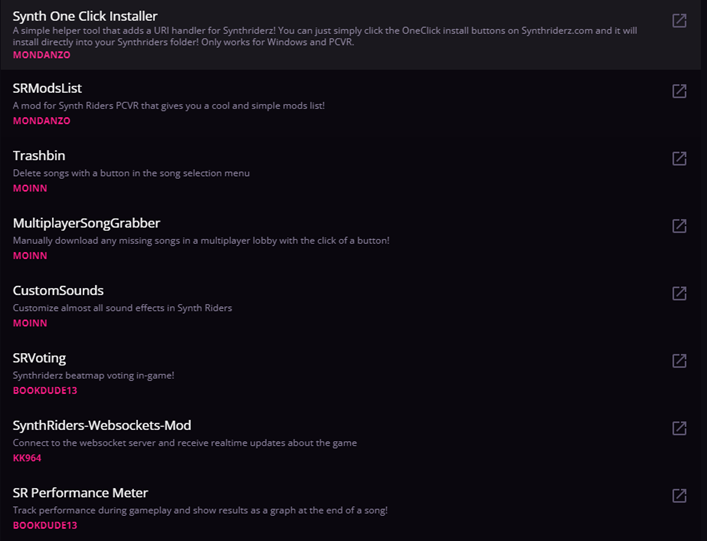Image resolution: width=707 pixels, height=541 pixels.
Task: Open SynthRiders-Websockets-Mod external link icon
Action: point(679,428)
